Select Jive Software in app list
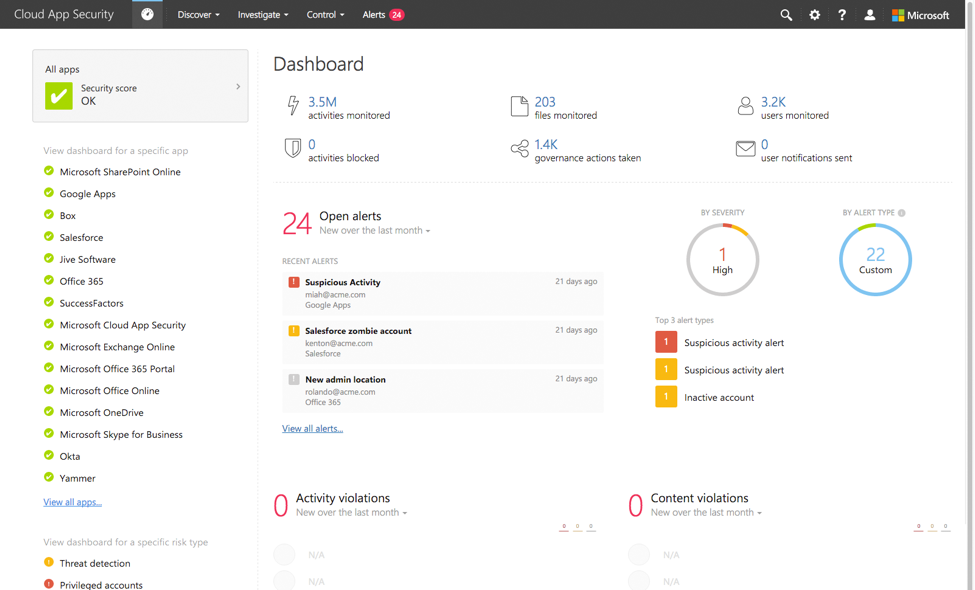975x590 pixels. (x=88, y=259)
